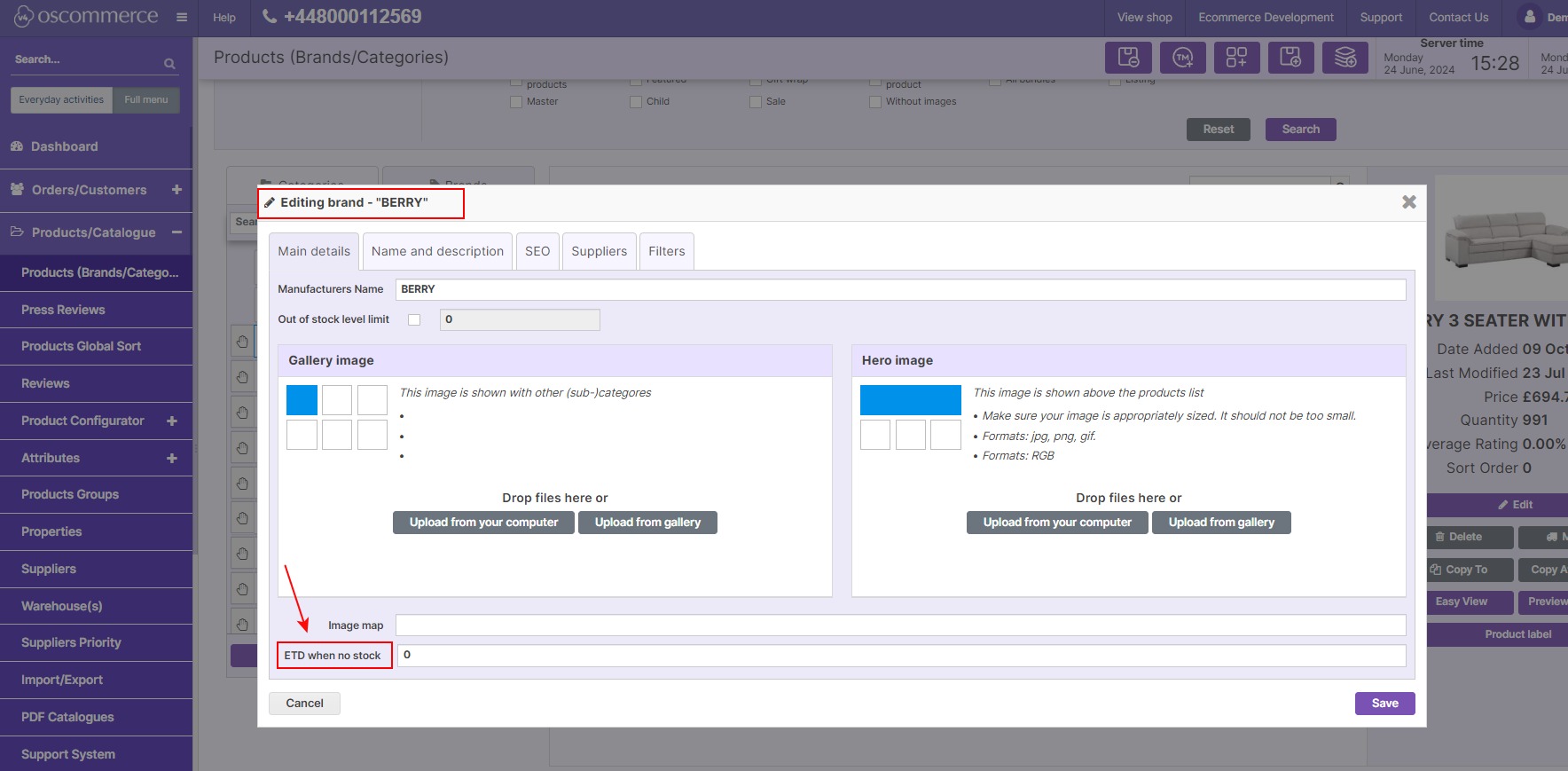Click the add category squares-plus icon
This screenshot has height=771, width=1568.
pyautogui.click(x=1236, y=58)
